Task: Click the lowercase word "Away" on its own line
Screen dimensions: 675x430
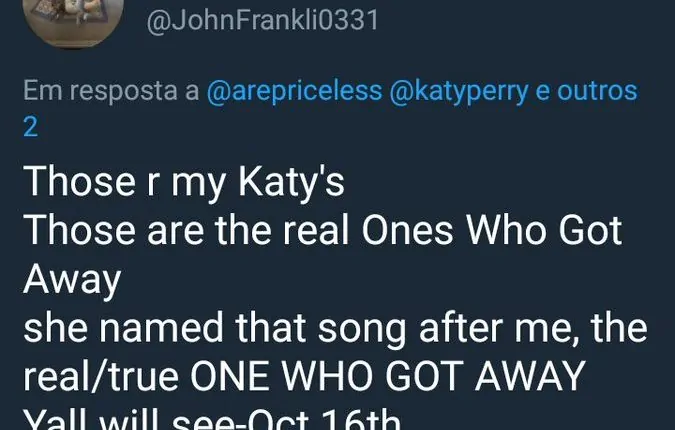Action: (72, 281)
